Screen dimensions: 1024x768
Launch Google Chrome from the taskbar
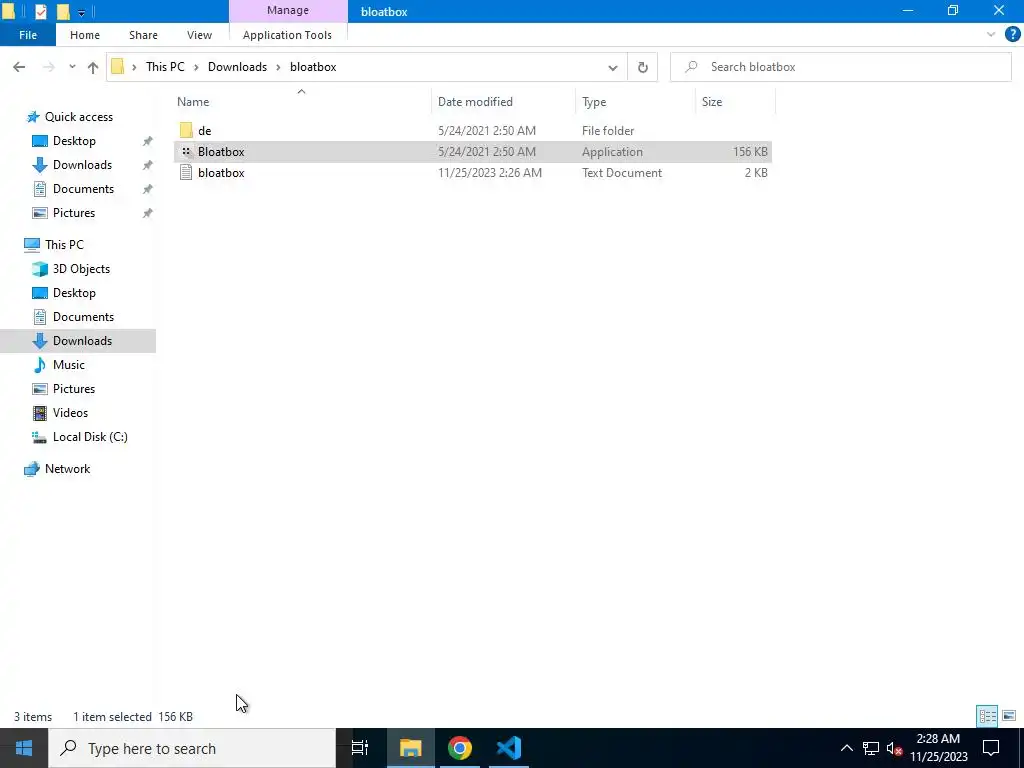click(x=460, y=748)
